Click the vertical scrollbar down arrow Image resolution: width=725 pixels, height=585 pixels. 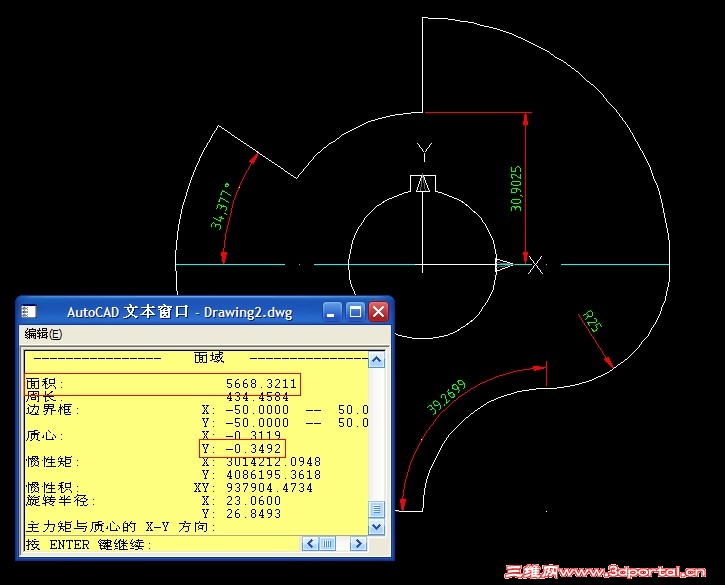376,527
